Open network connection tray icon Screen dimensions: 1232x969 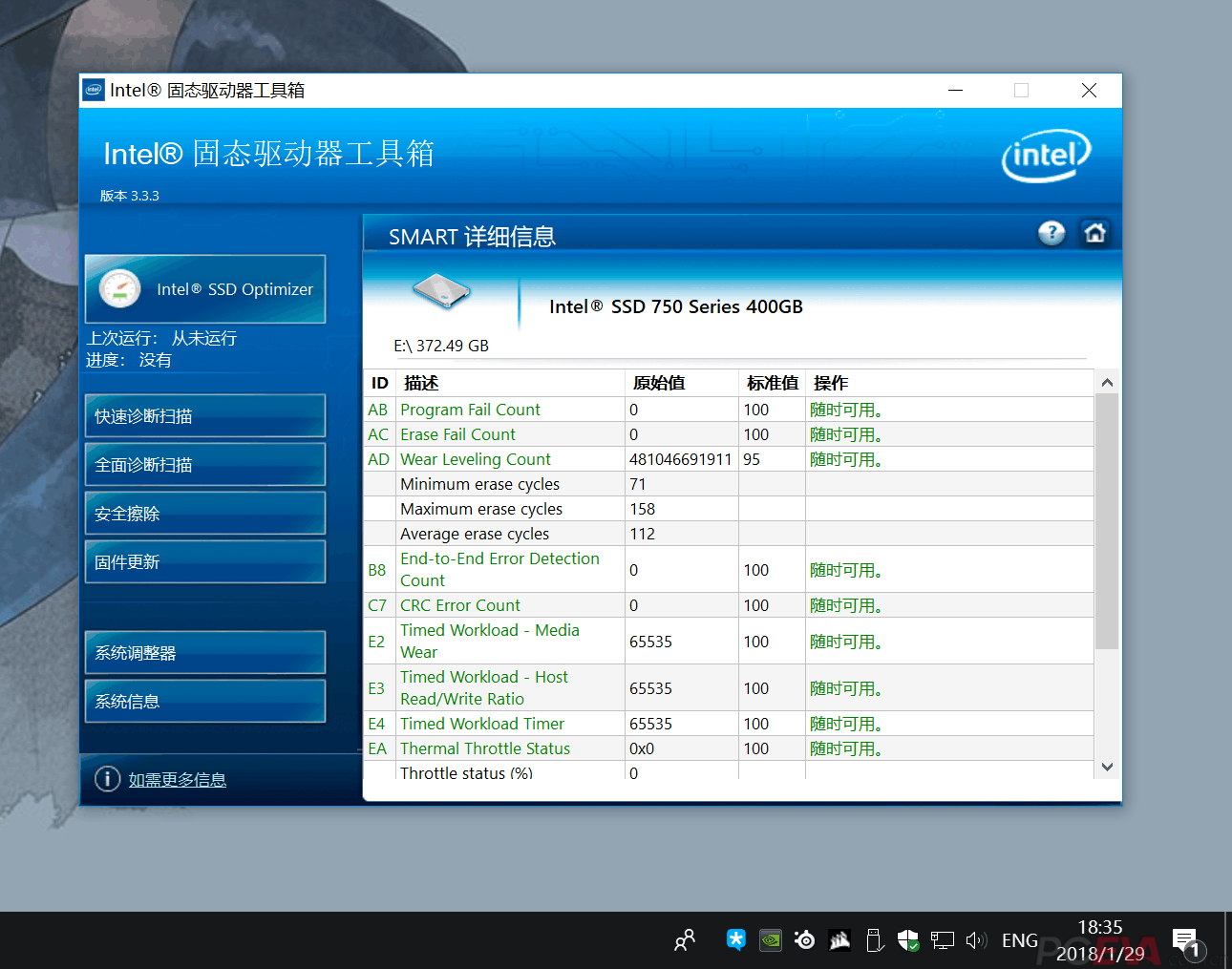point(943,940)
